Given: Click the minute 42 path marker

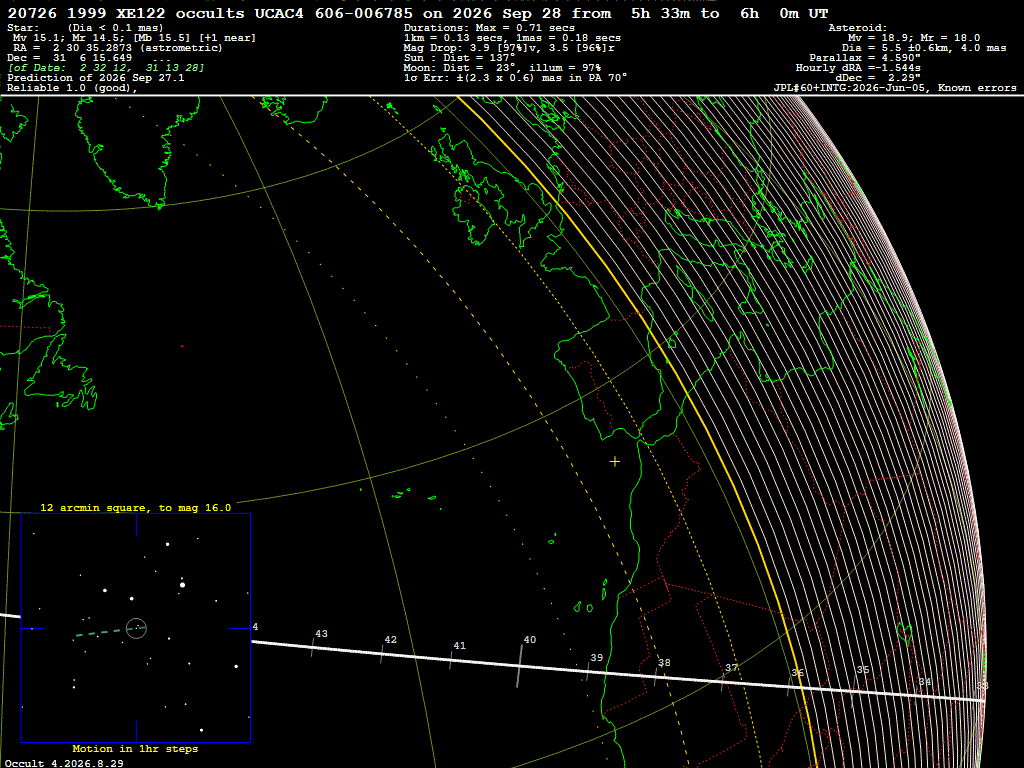Looking at the screenshot, I should coord(382,654).
